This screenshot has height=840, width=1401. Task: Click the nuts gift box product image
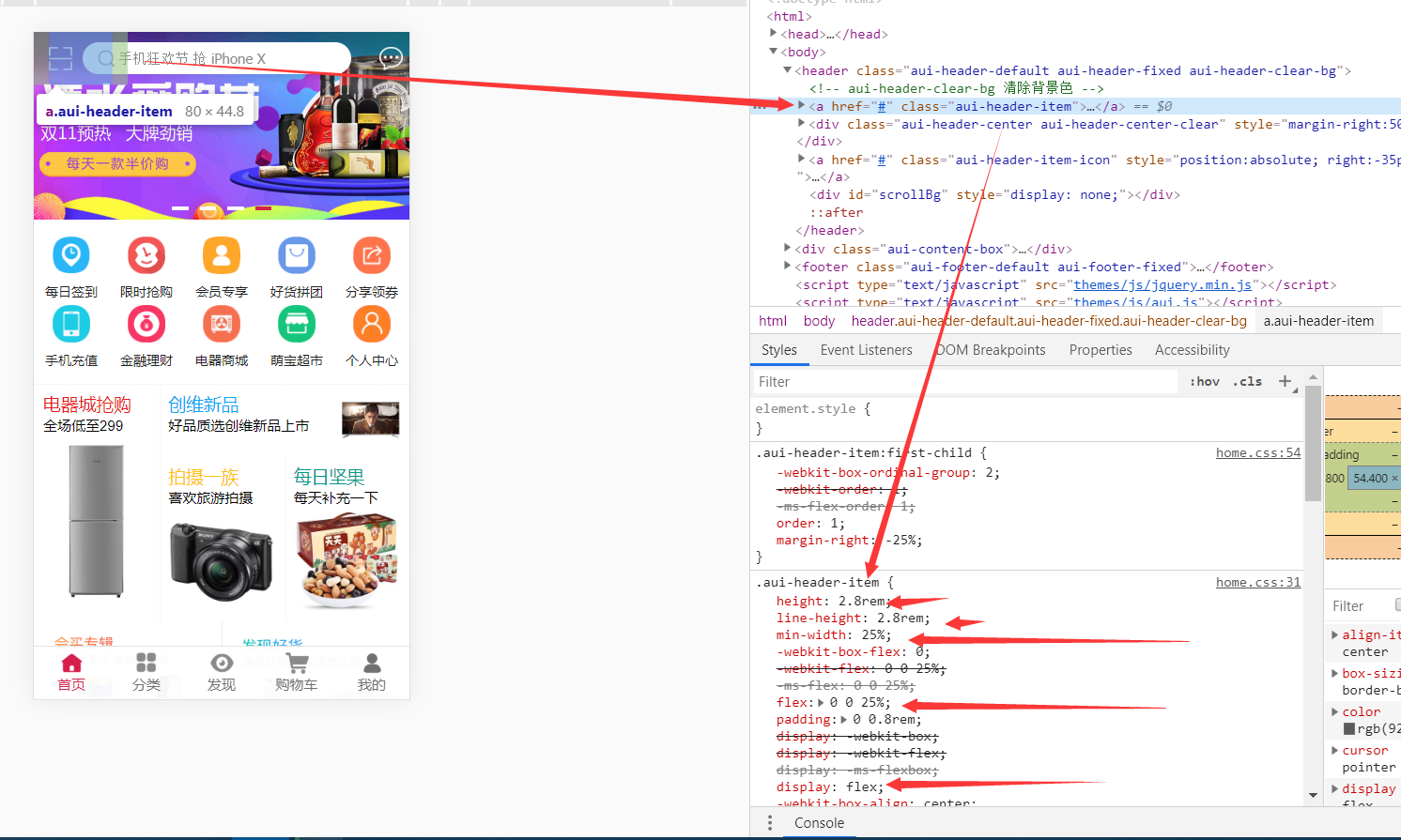point(346,561)
